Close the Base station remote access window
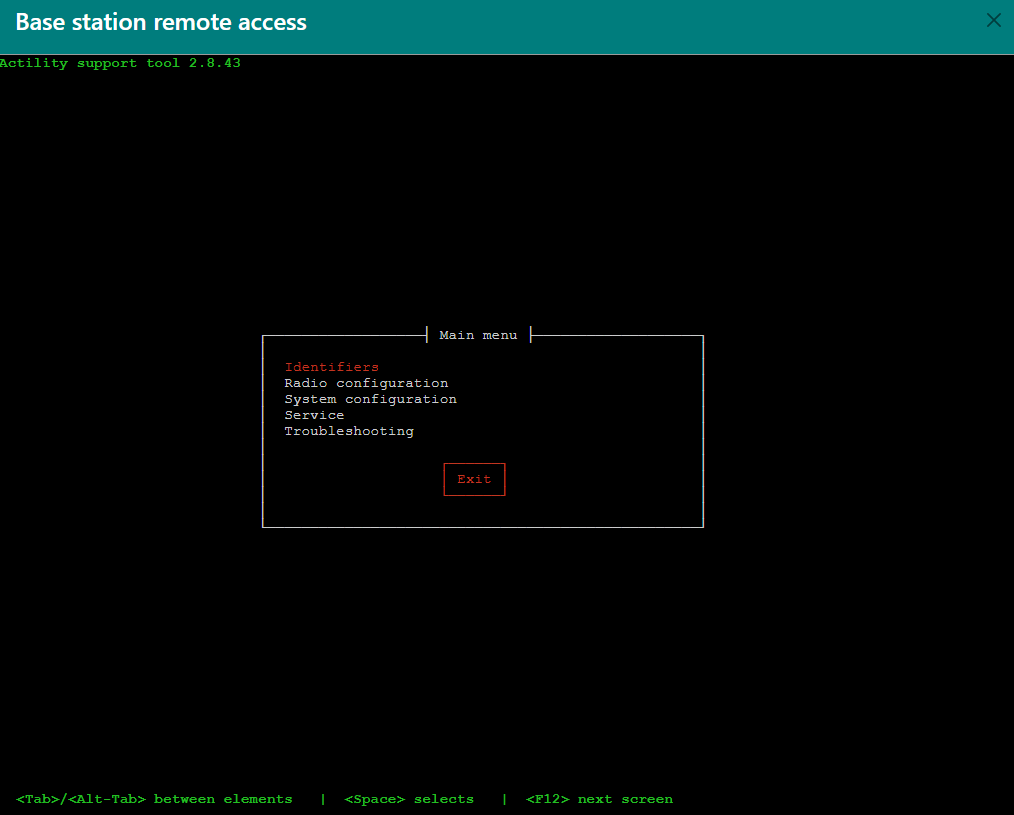 (x=993, y=21)
